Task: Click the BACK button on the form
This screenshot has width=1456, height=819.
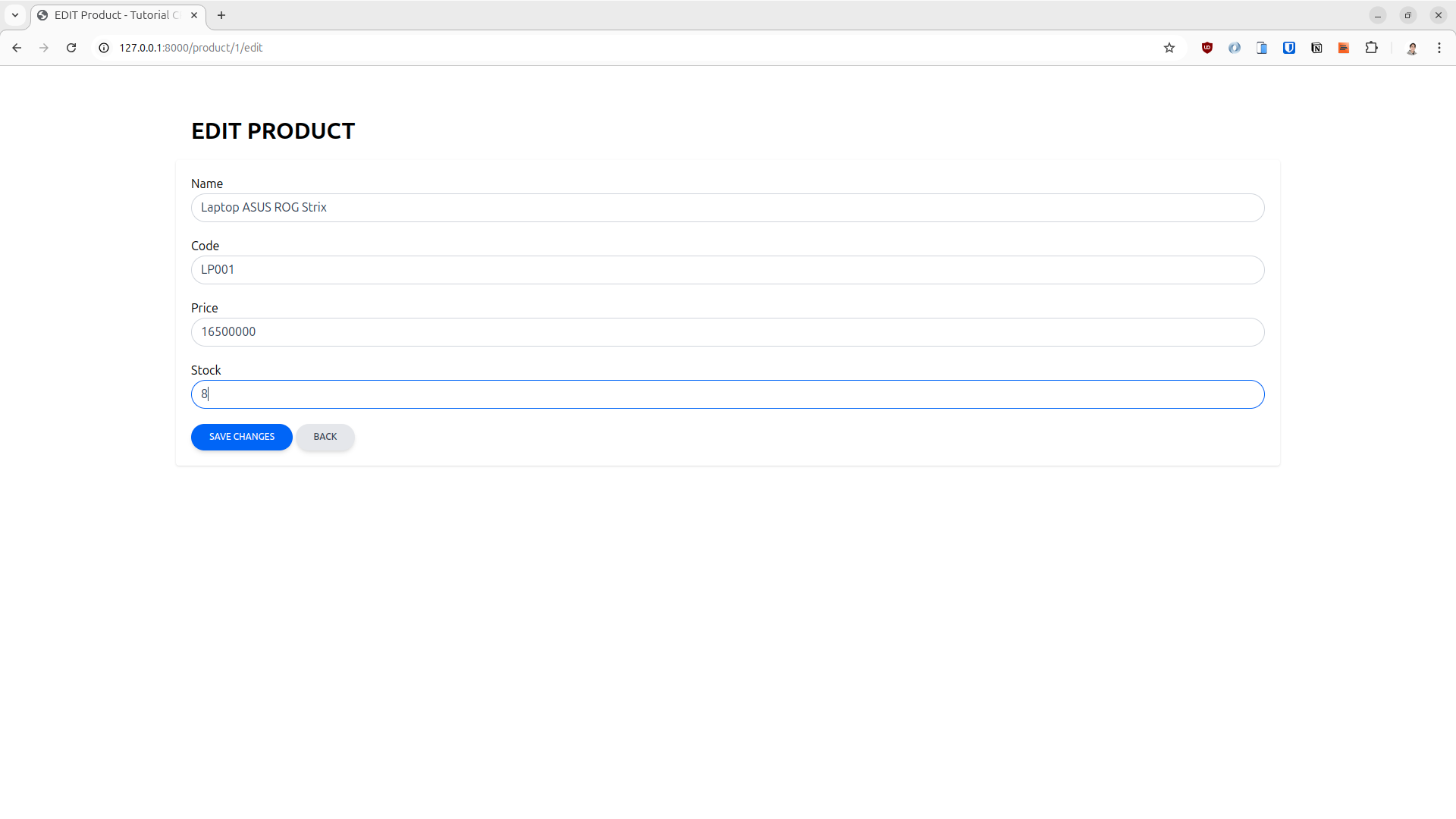Action: tap(325, 437)
